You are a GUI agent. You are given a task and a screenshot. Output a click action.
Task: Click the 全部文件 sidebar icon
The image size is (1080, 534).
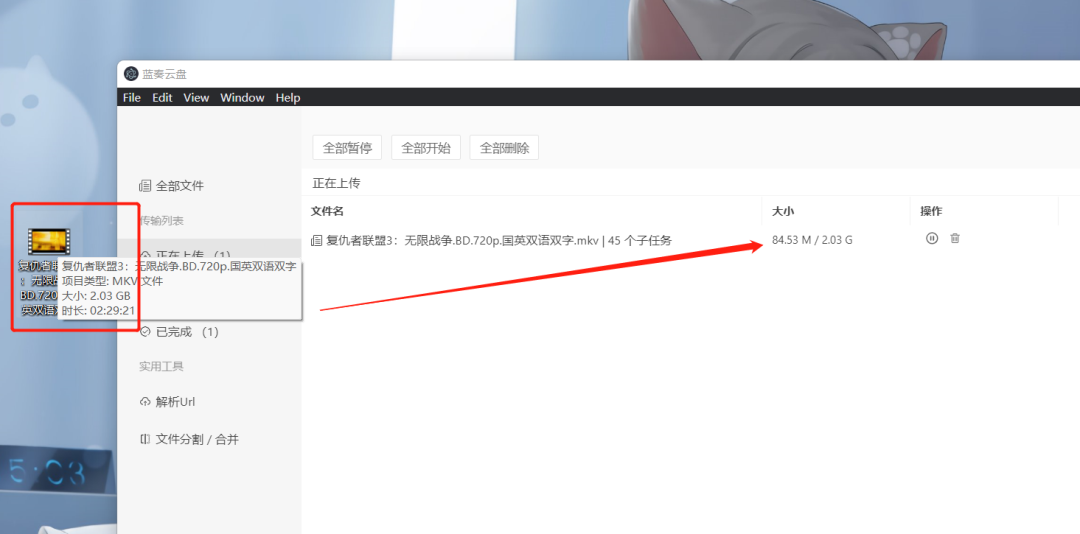146,186
